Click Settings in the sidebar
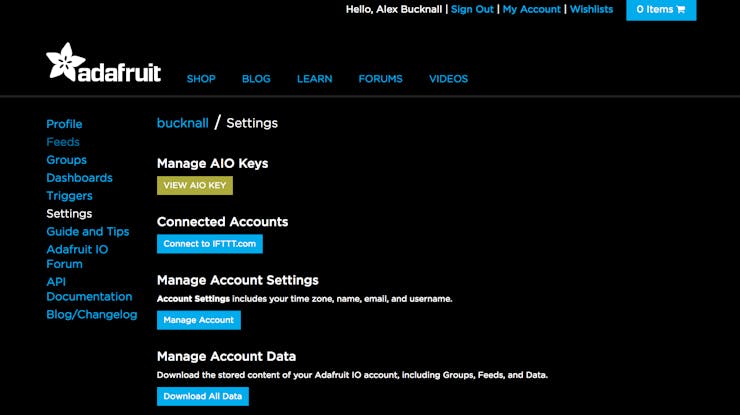Image resolution: width=740 pixels, height=415 pixels. pyautogui.click(x=69, y=214)
